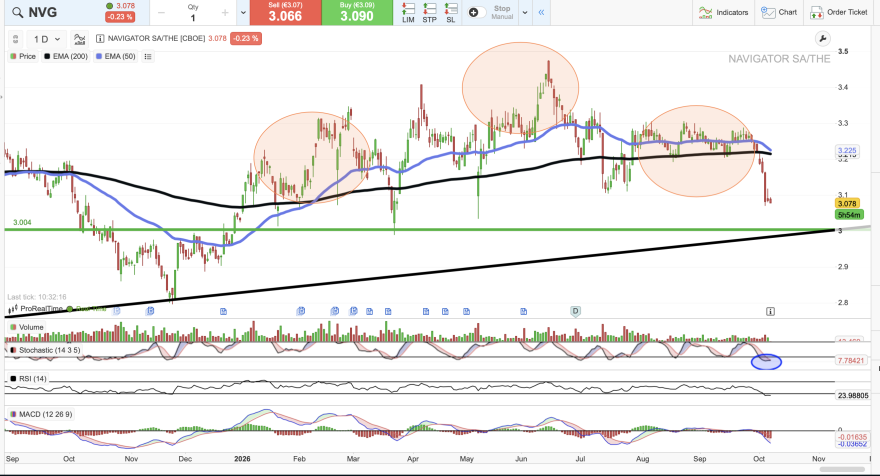Image resolution: width=880 pixels, height=476 pixels.
Task: Click the horizontal scrollbar thumb at bottom
Action: click(x=840, y=469)
